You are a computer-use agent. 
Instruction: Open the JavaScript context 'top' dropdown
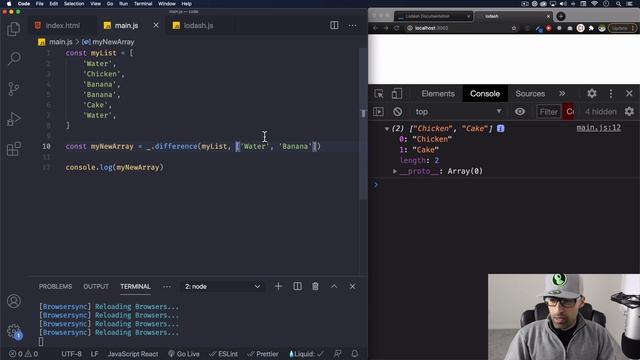[x=458, y=111]
